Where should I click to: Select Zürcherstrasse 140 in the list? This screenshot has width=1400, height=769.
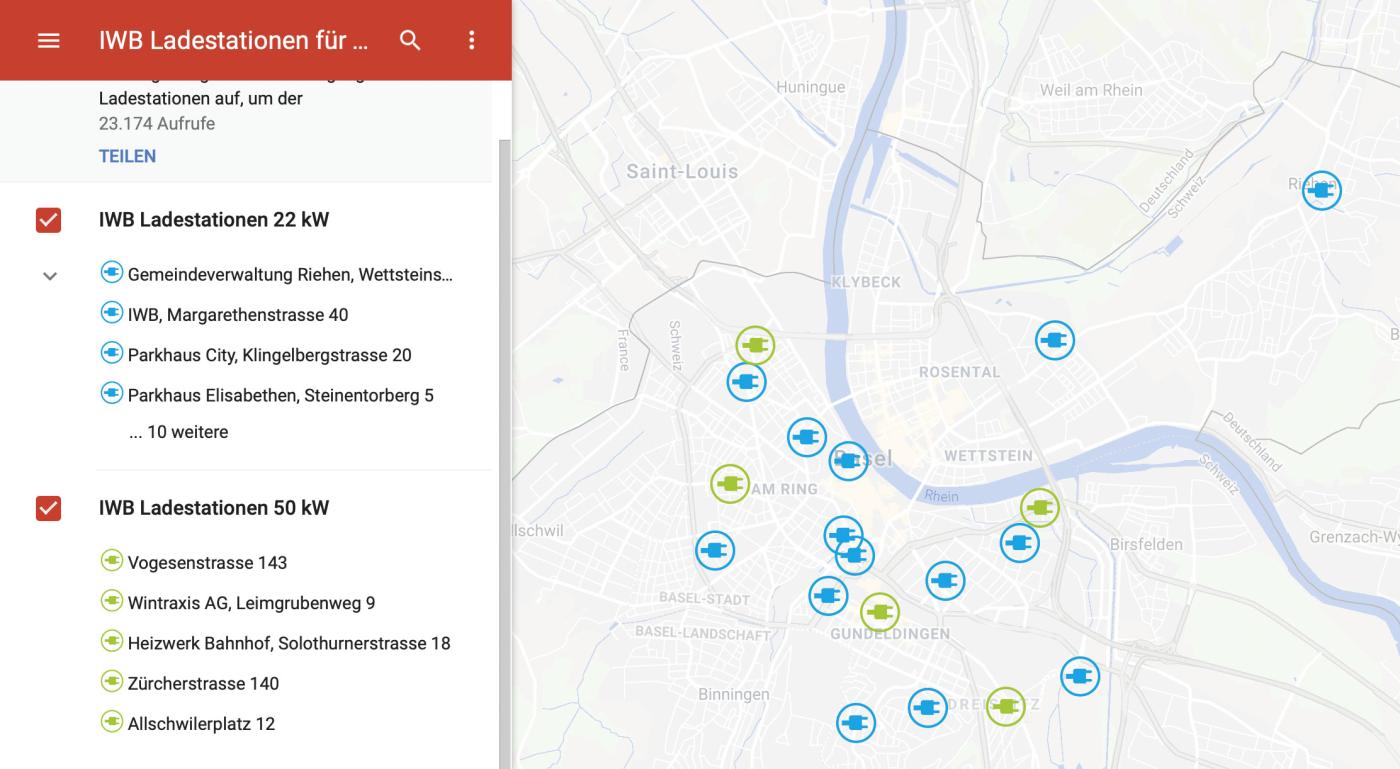pyautogui.click(x=203, y=683)
